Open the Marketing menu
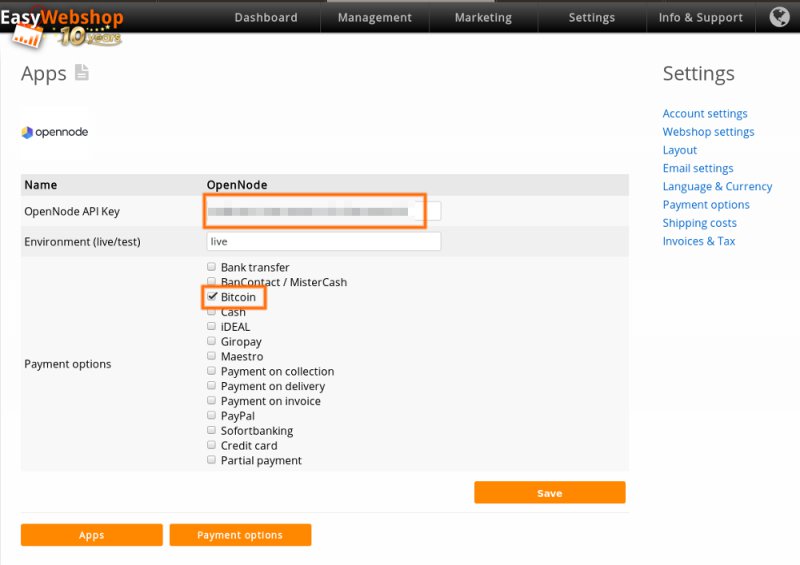 click(483, 17)
